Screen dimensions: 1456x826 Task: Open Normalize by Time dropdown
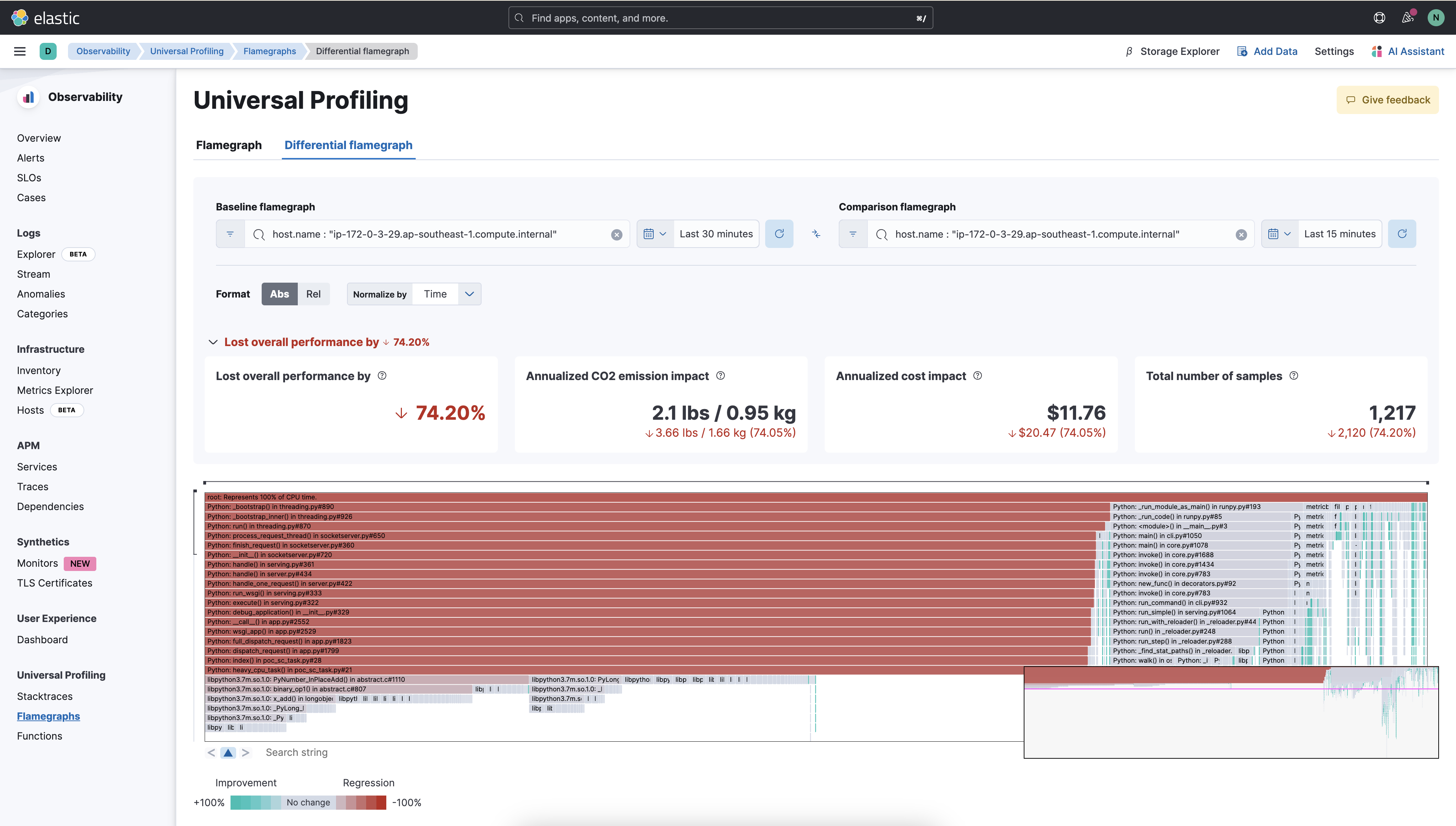point(447,294)
